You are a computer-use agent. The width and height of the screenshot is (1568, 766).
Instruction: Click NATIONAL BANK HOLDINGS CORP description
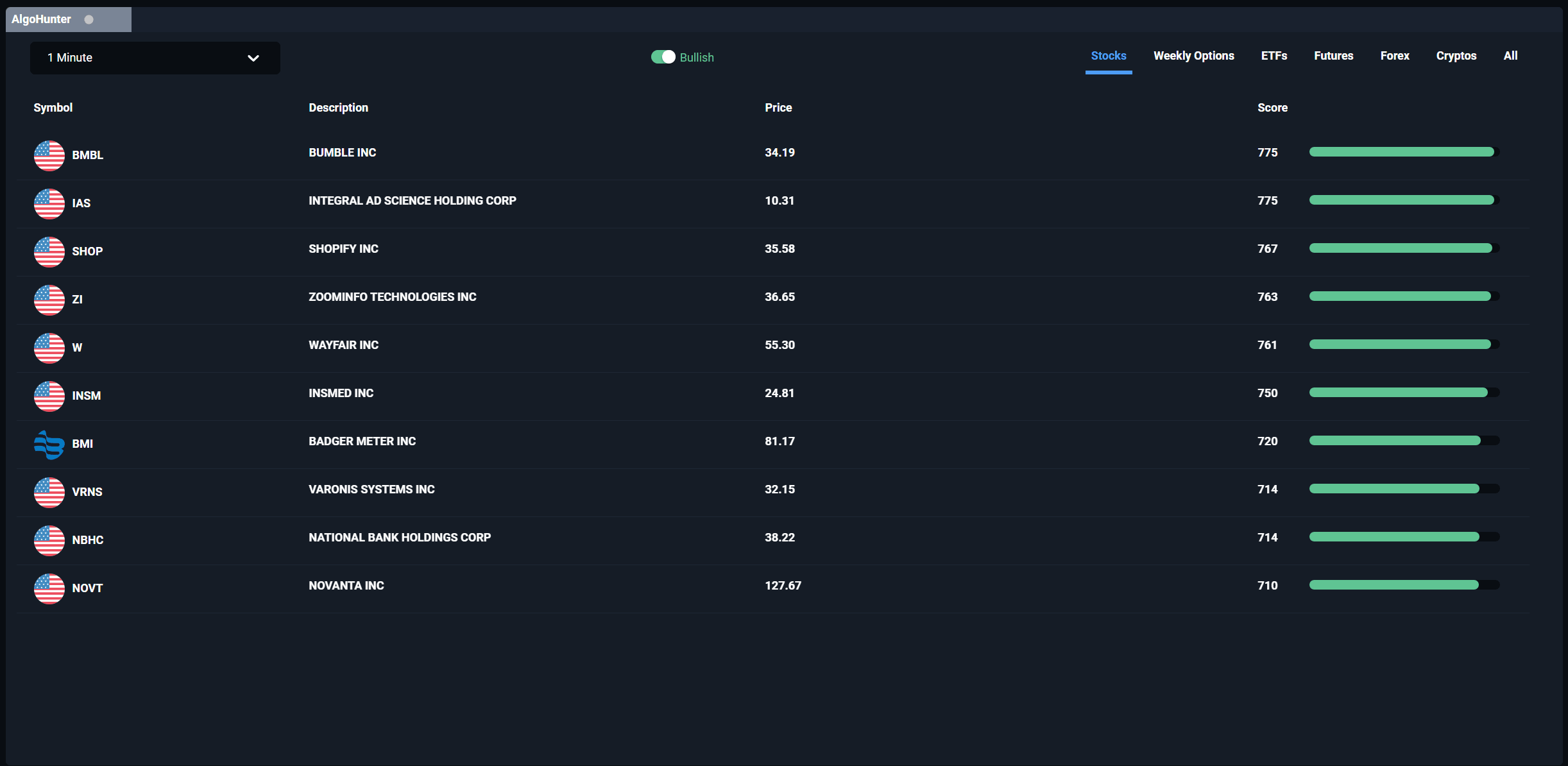point(400,537)
